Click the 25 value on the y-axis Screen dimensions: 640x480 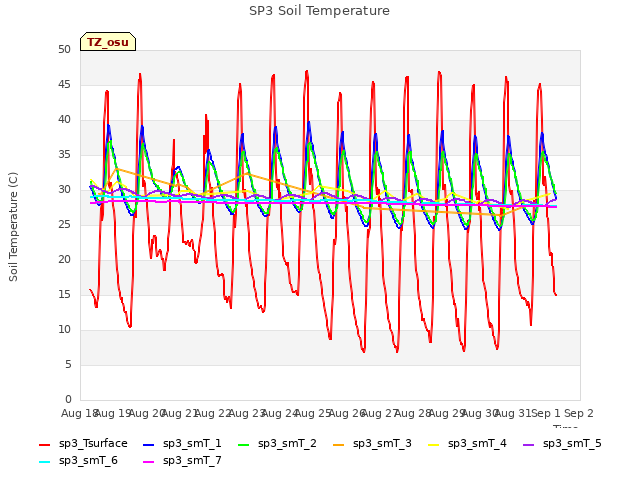(x=64, y=224)
